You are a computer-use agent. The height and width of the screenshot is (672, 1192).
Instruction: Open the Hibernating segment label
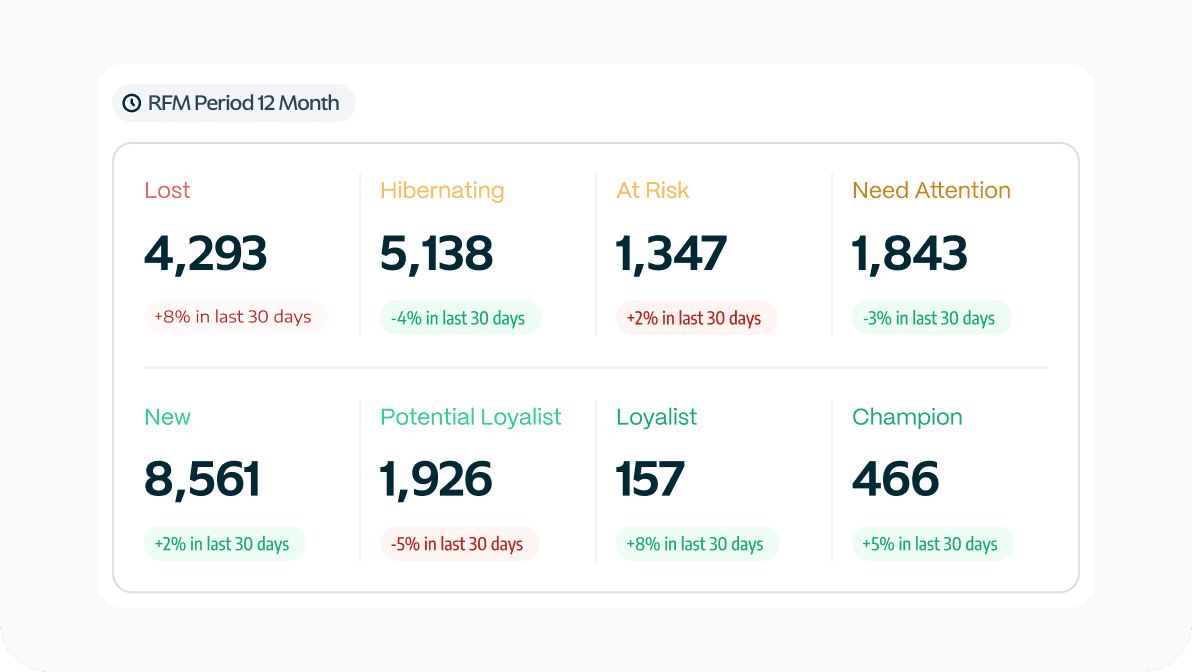(442, 190)
